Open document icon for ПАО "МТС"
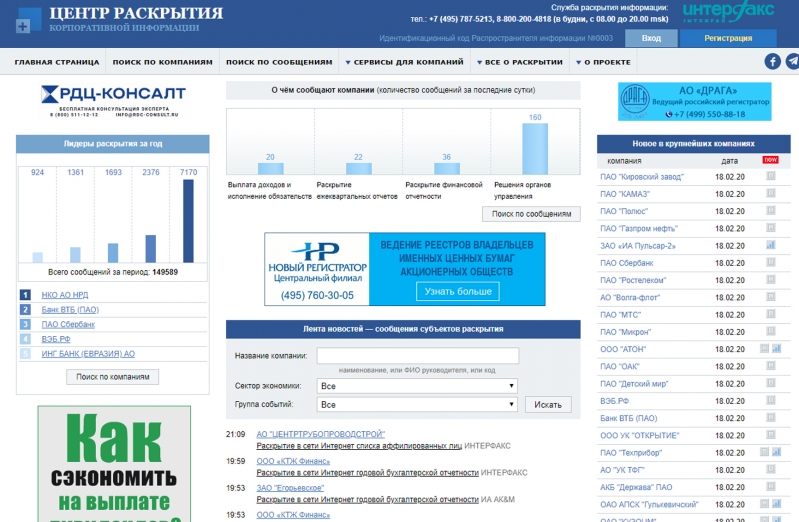799x522 pixels. pos(771,315)
